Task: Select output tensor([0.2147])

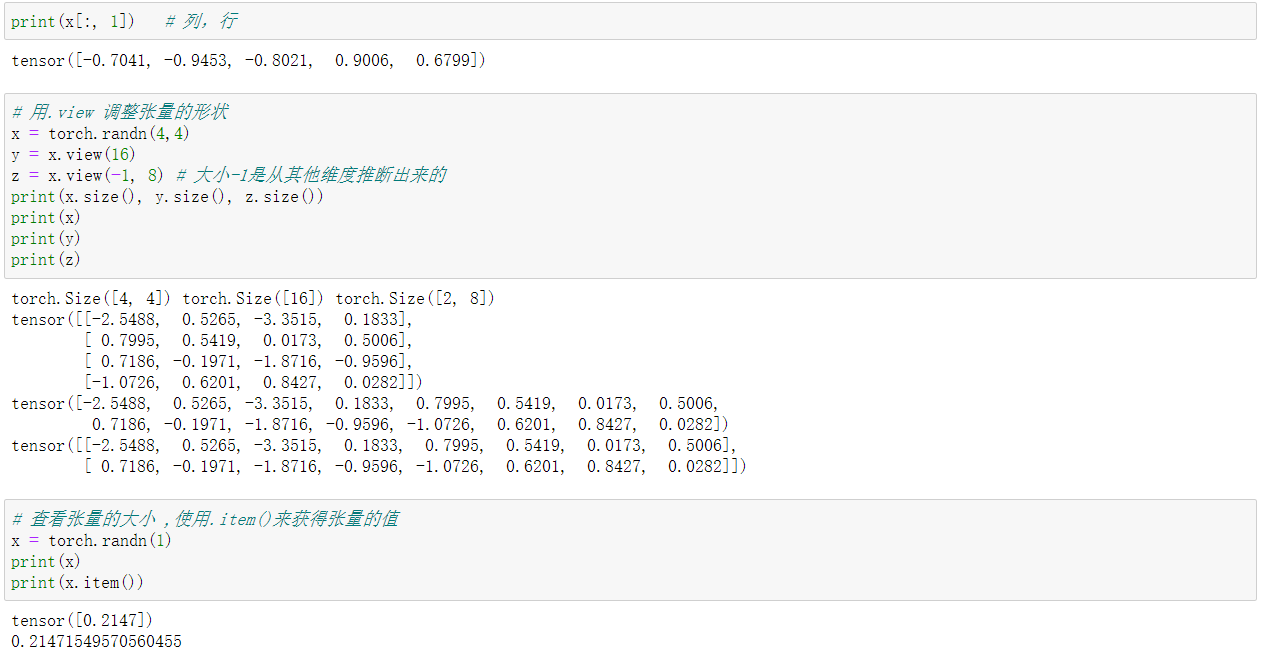Action: pyautogui.click(x=82, y=621)
